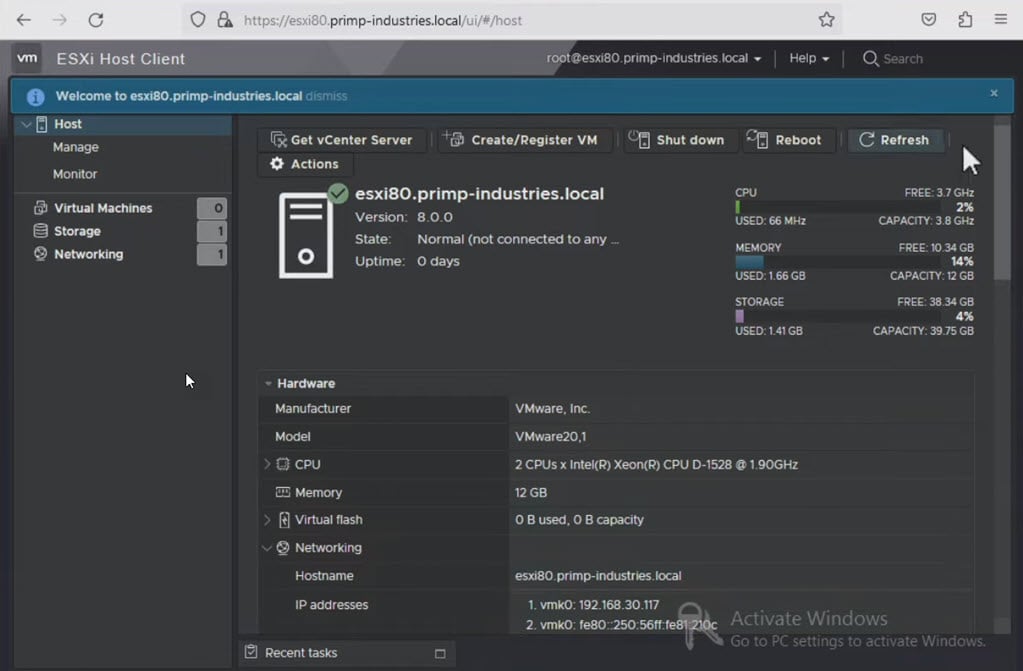Viewport: 1023px width, 671px height.
Task: Click the Version value 8.0.0
Action: click(x=435, y=217)
